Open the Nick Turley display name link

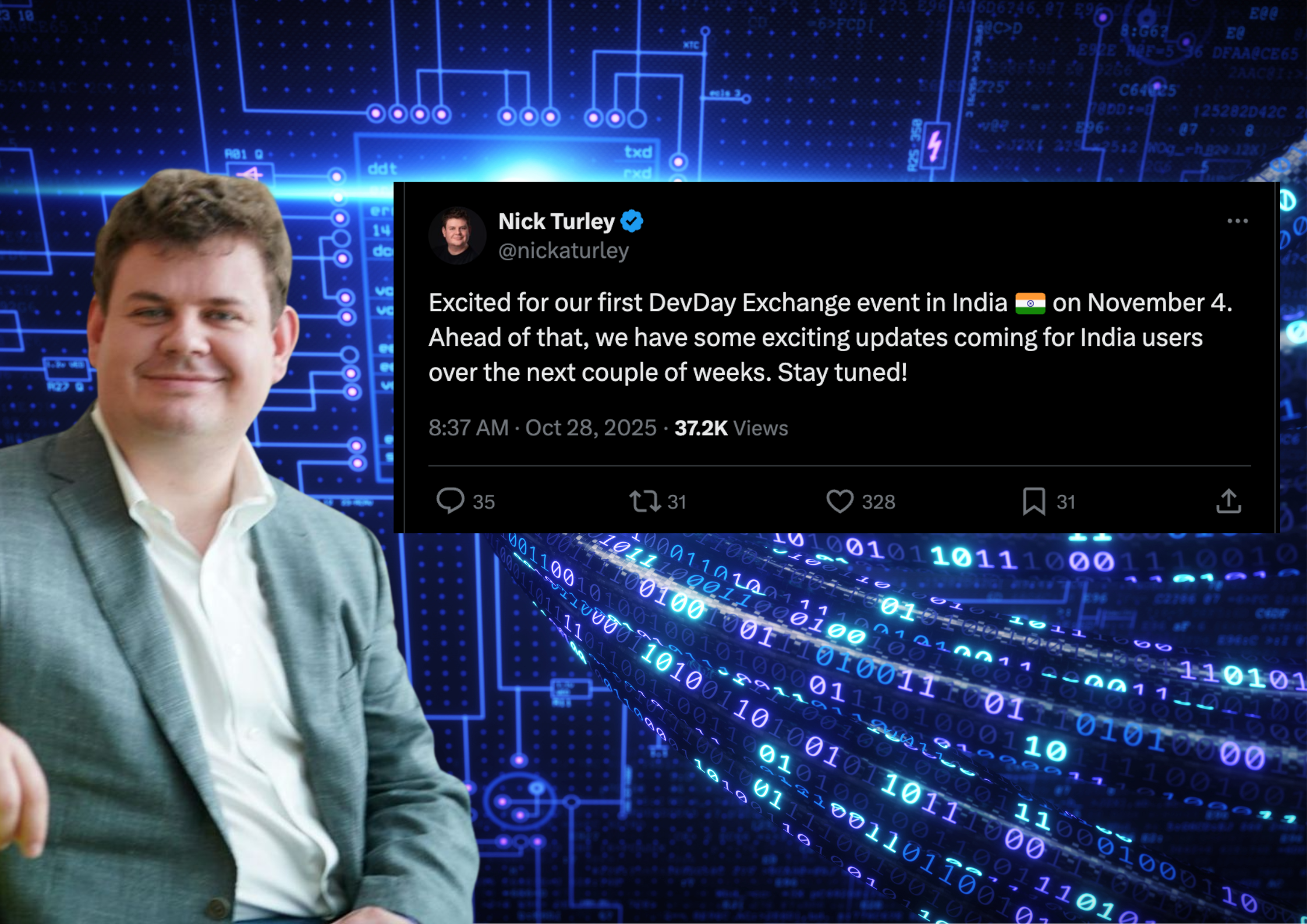tap(556, 221)
